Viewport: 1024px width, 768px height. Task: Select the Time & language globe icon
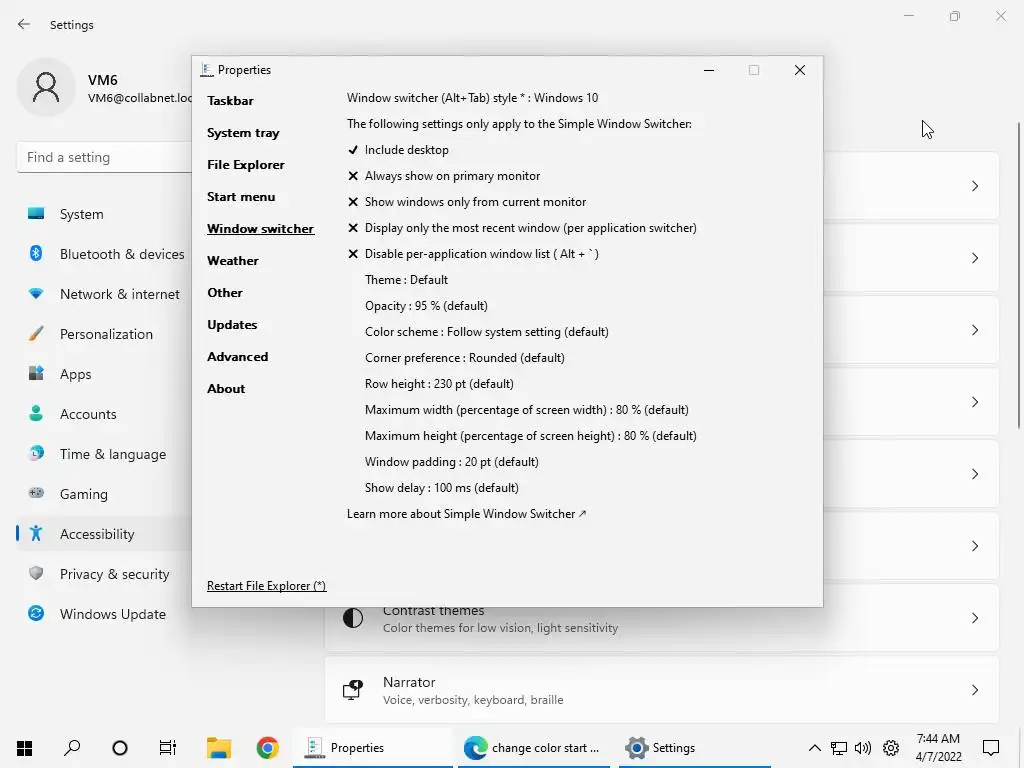[x=36, y=453]
